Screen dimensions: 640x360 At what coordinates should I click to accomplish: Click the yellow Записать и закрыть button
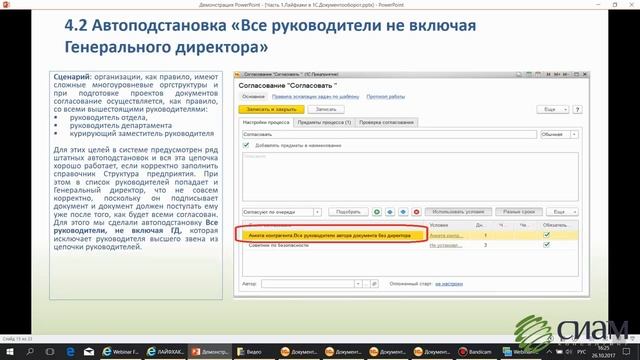(x=271, y=109)
